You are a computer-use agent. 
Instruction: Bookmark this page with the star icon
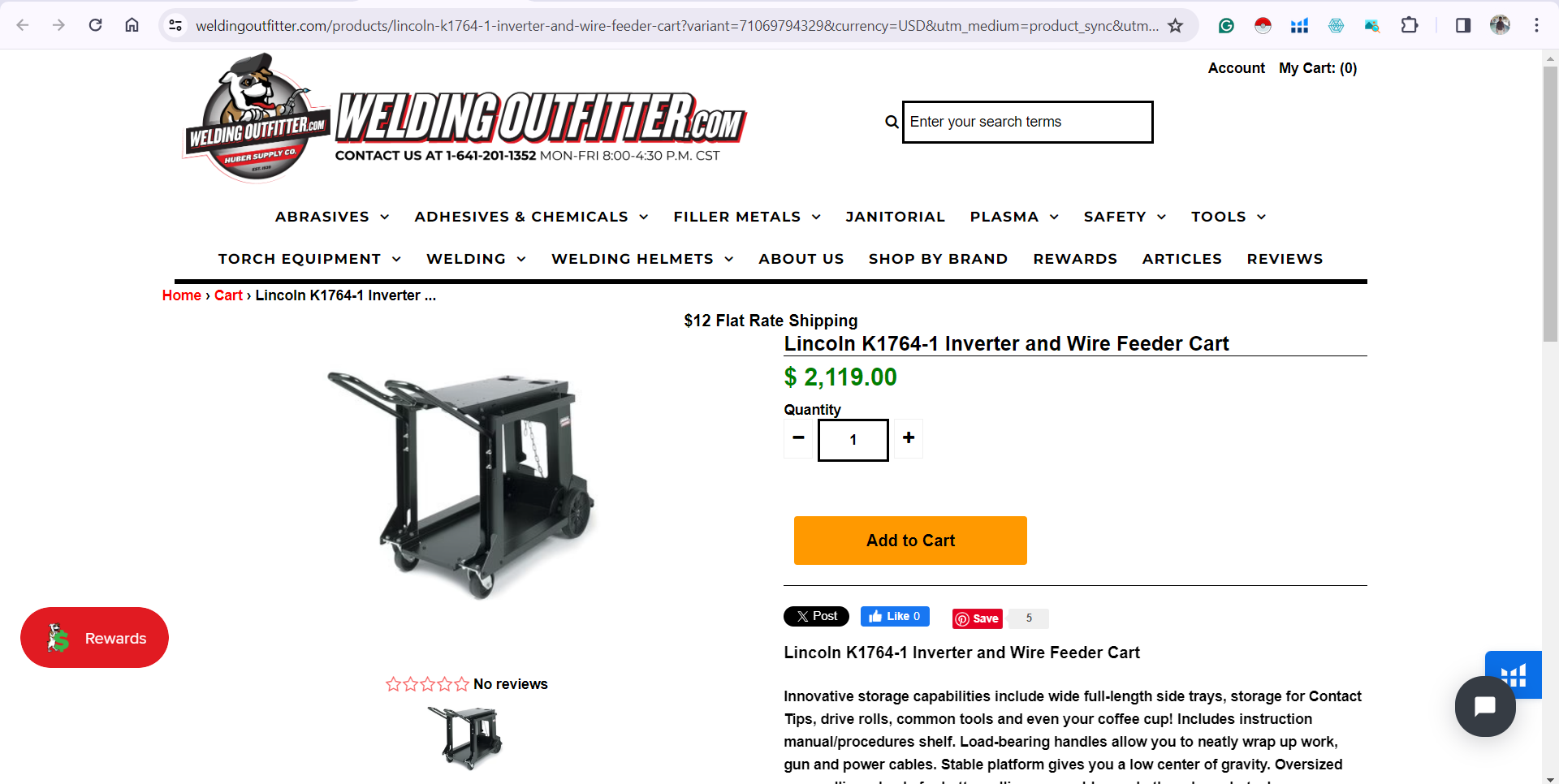pyautogui.click(x=1175, y=25)
